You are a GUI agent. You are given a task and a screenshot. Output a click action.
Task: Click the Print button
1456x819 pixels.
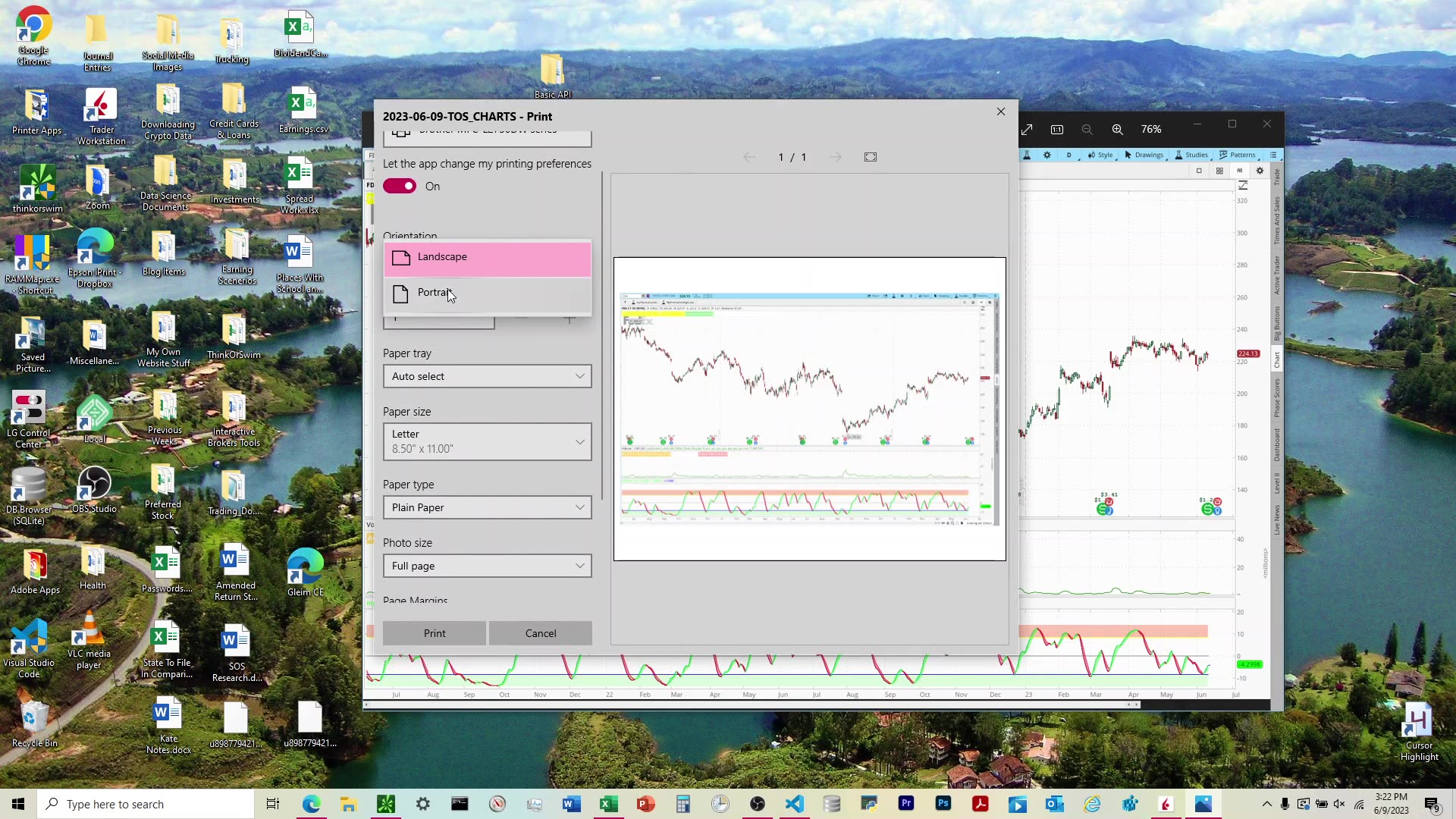[433, 633]
